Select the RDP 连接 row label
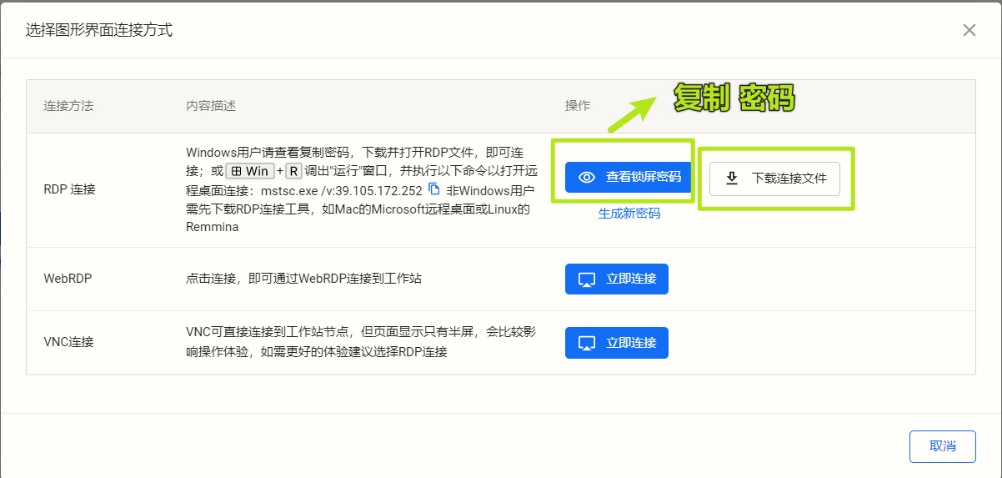Image resolution: width=1002 pixels, height=478 pixels. point(69,190)
